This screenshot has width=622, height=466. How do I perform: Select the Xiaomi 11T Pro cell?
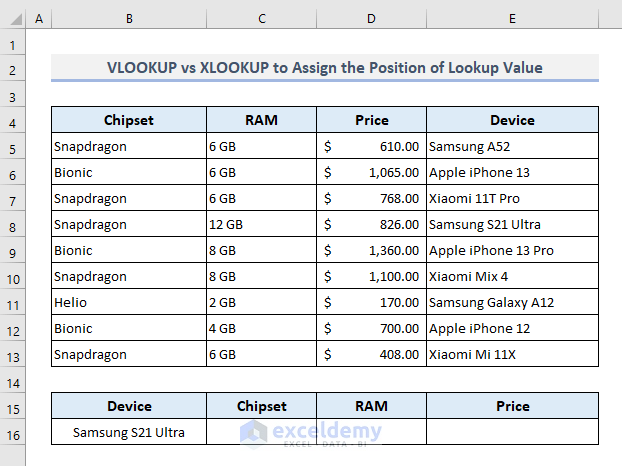513,198
